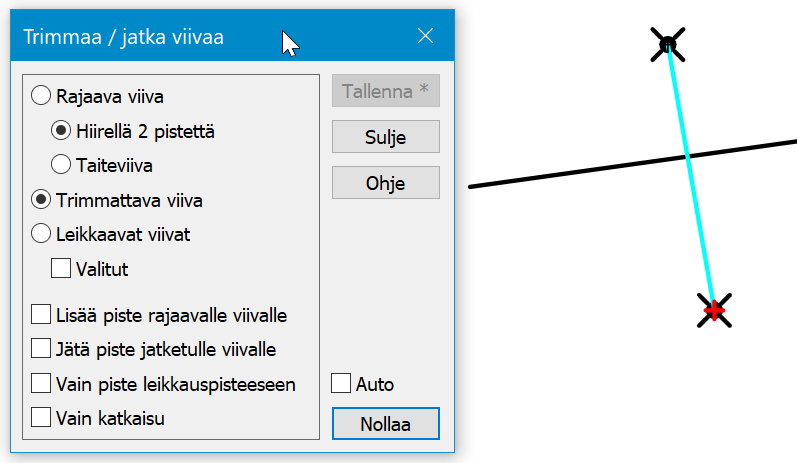Toggle Vain piste leikkauspisteeseen checkbox
The image size is (797, 463).
(x=41, y=383)
